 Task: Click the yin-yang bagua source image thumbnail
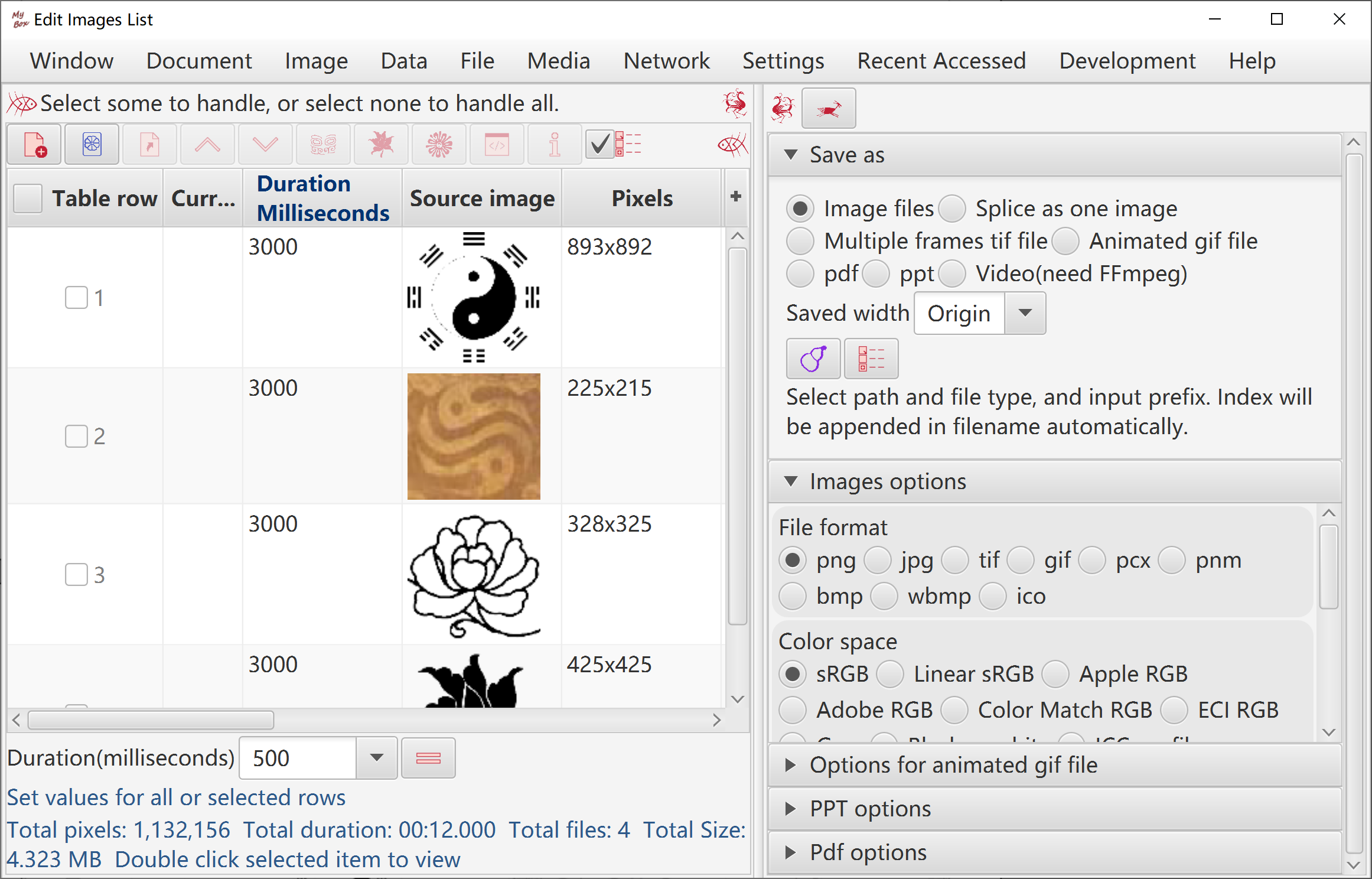474,297
